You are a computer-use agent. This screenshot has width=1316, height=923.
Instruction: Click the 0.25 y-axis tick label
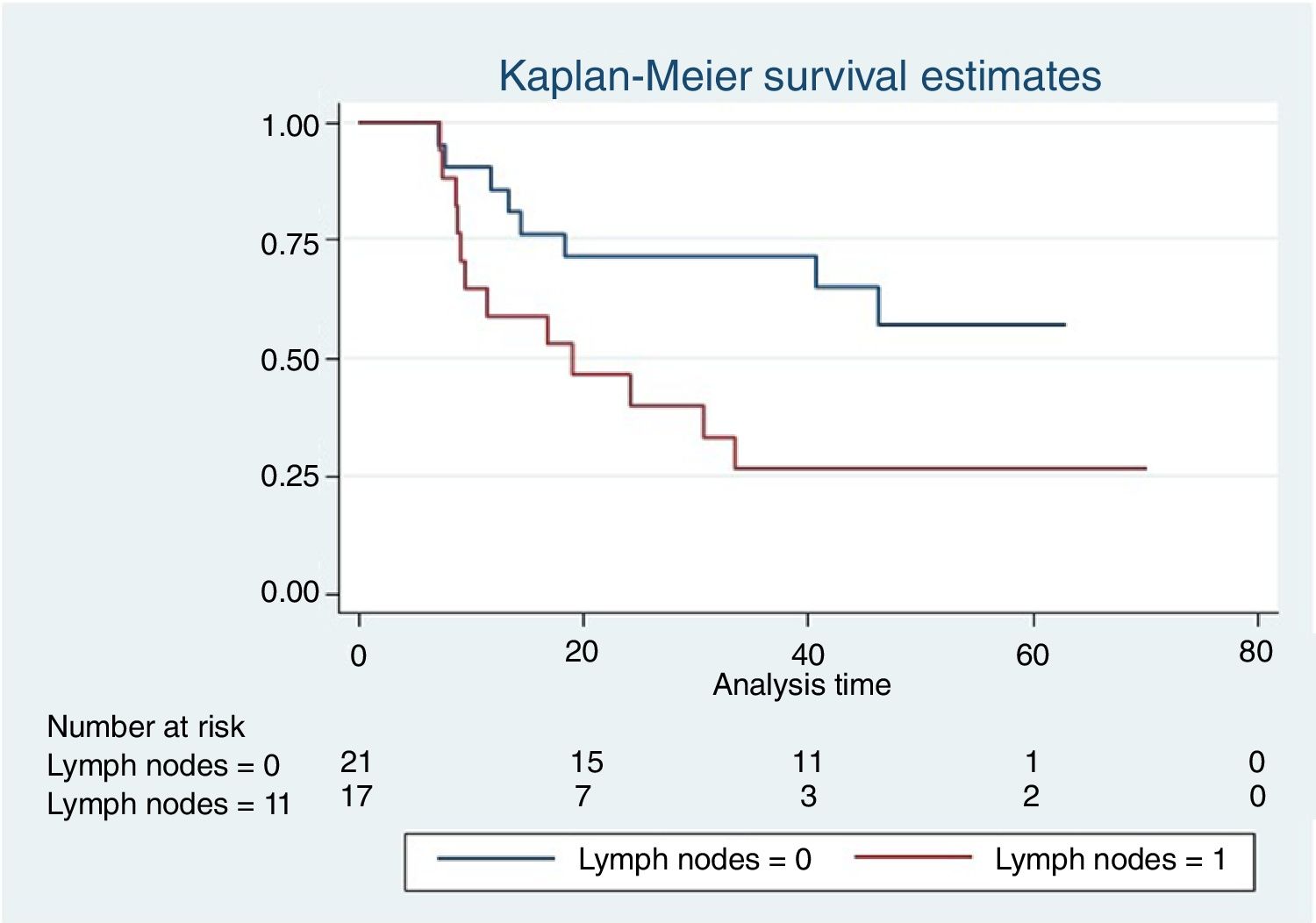(x=290, y=476)
